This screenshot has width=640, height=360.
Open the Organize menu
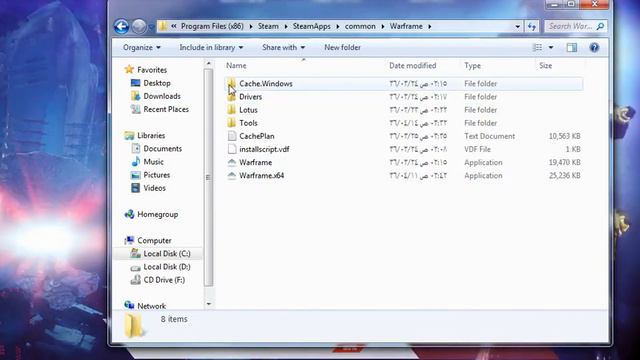[x=142, y=47]
